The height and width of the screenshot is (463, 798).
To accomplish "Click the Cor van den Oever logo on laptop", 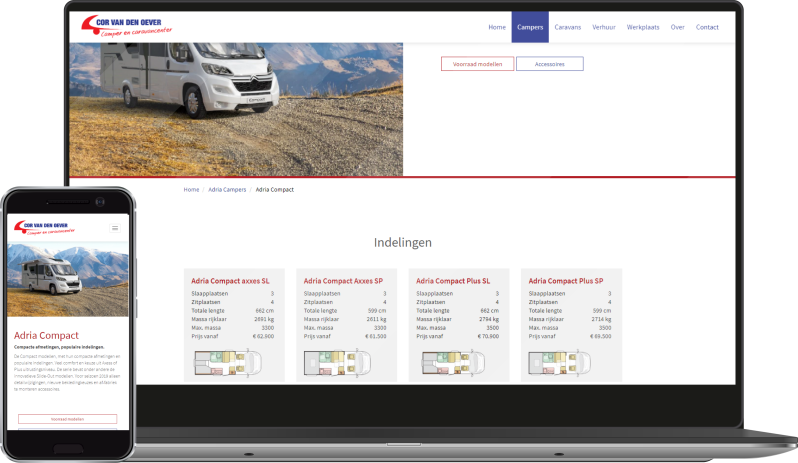I will coord(126,26).
